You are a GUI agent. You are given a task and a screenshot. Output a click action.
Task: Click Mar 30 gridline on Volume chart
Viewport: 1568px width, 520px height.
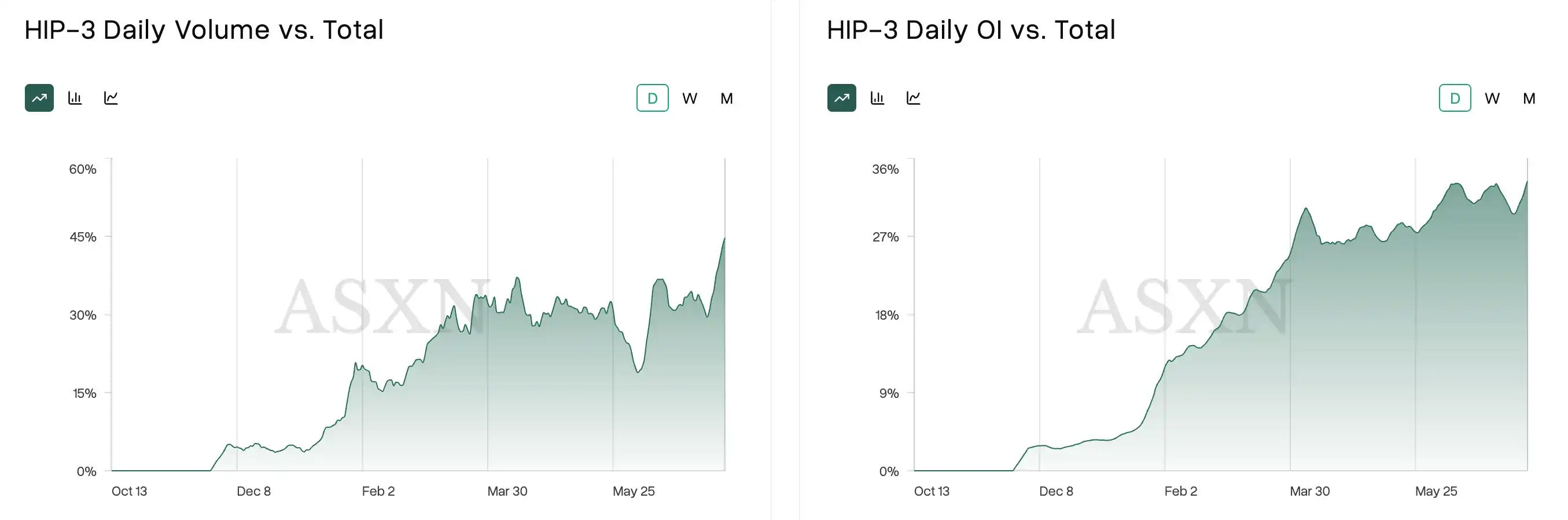pos(488,314)
